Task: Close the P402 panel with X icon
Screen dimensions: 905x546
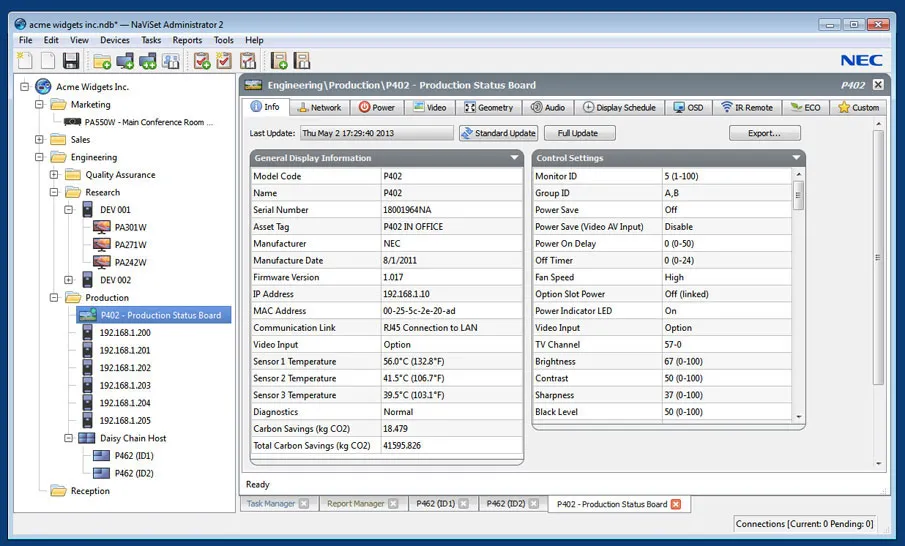Action: coord(878,85)
